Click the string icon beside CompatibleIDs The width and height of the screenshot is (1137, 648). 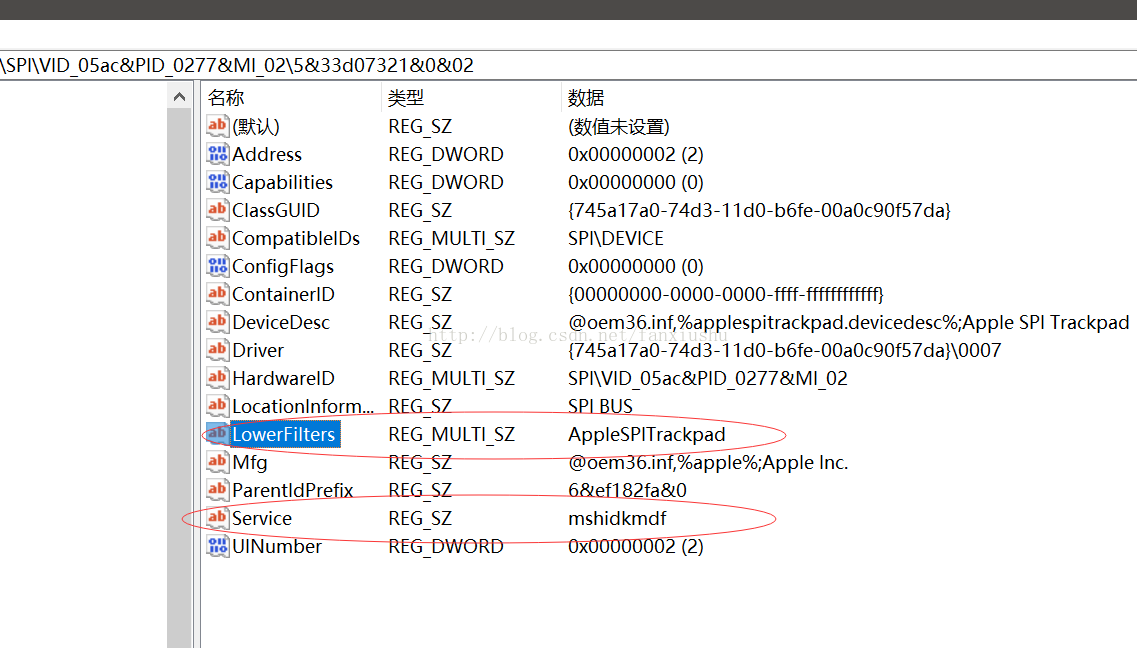tap(218, 238)
